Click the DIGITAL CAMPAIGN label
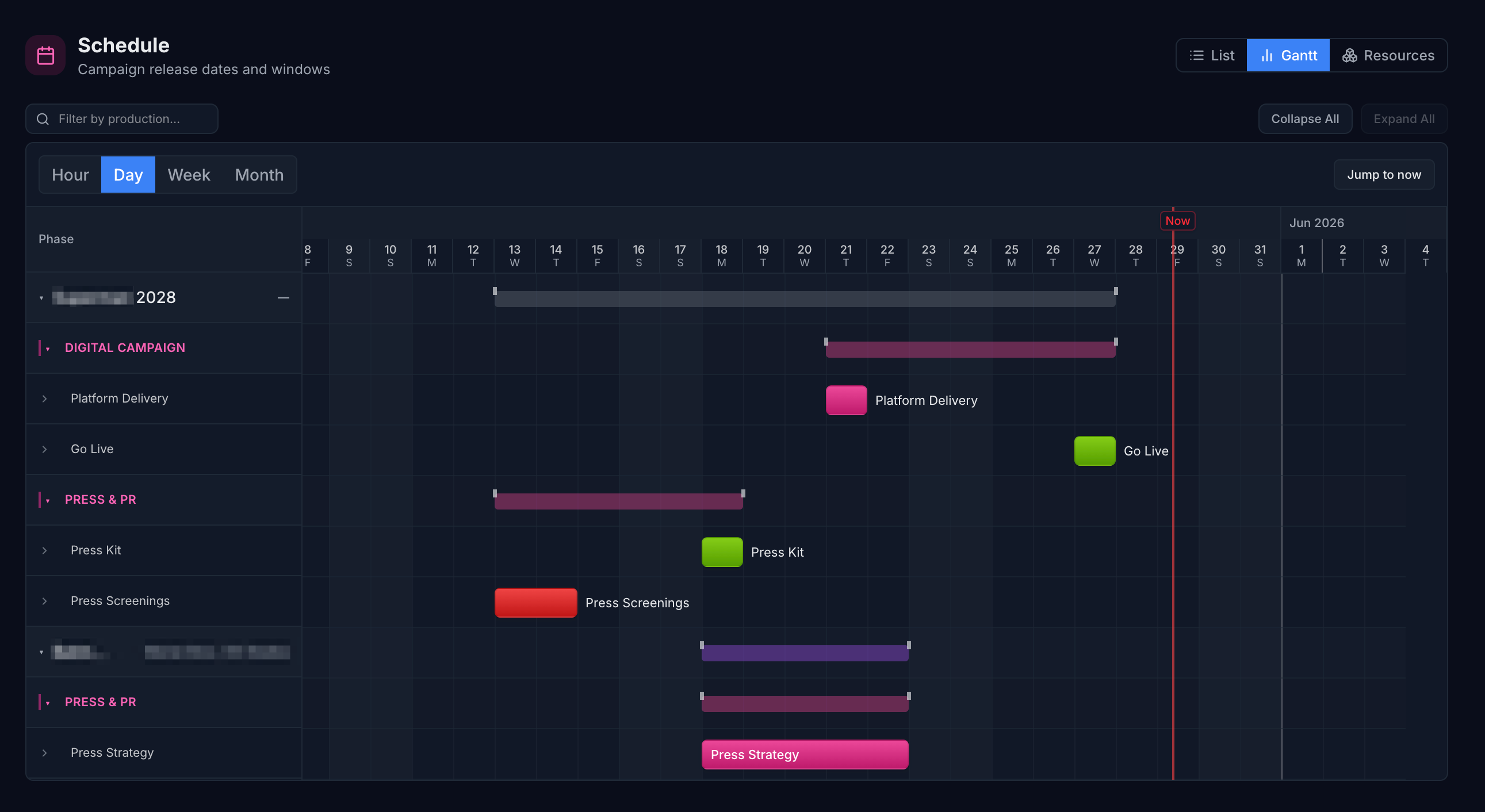Image resolution: width=1485 pixels, height=812 pixels. (125, 347)
